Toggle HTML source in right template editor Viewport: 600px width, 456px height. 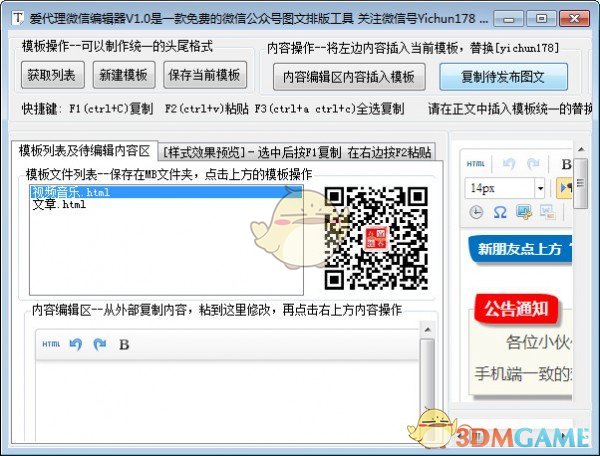point(476,164)
